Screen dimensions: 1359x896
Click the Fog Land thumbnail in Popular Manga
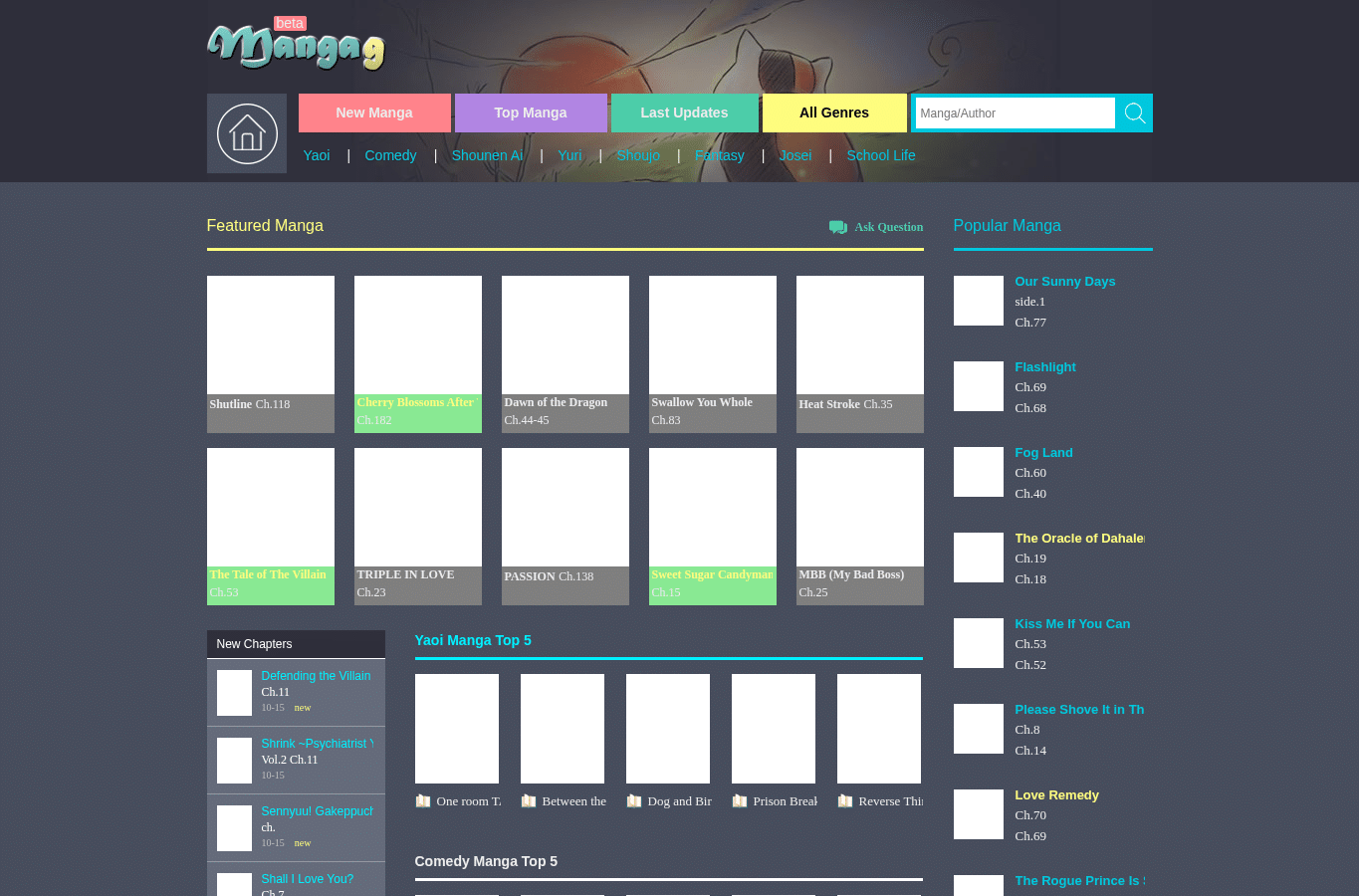pos(979,472)
